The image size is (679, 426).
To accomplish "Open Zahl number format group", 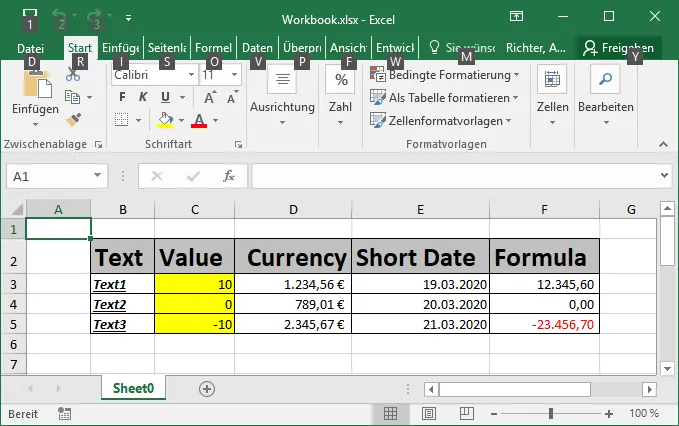I will coord(341,96).
